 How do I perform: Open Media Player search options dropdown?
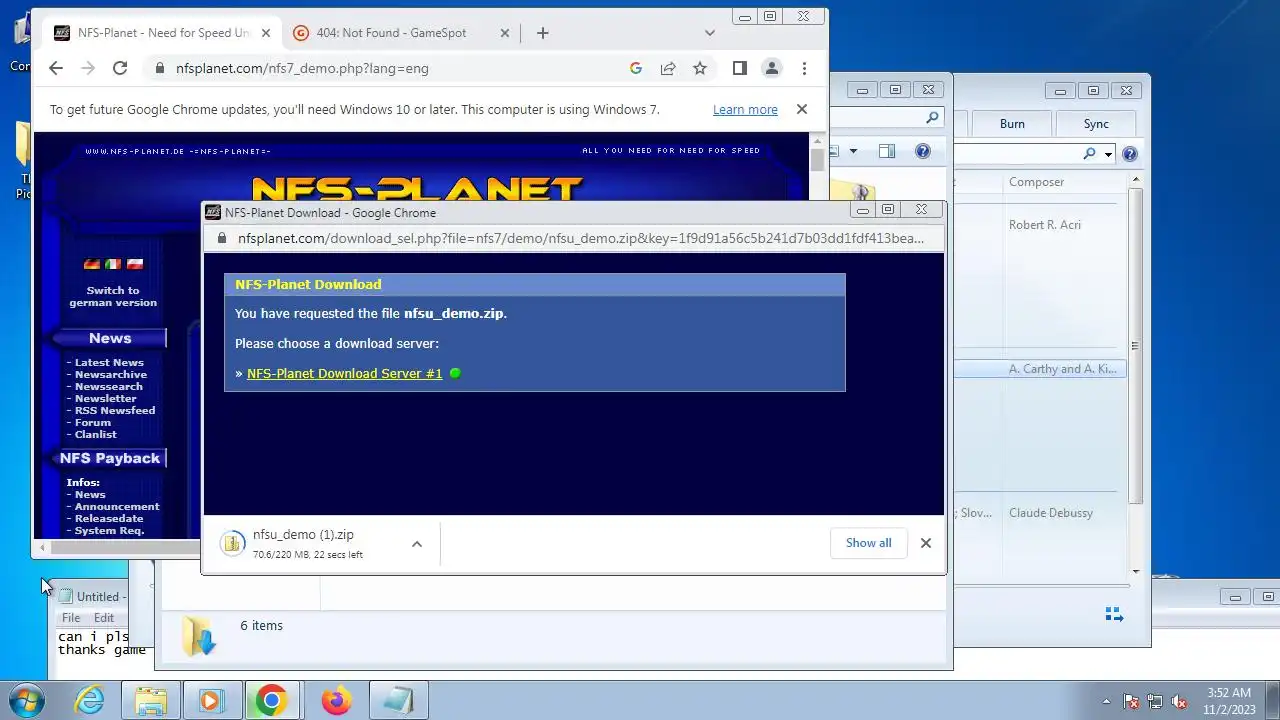point(1109,154)
